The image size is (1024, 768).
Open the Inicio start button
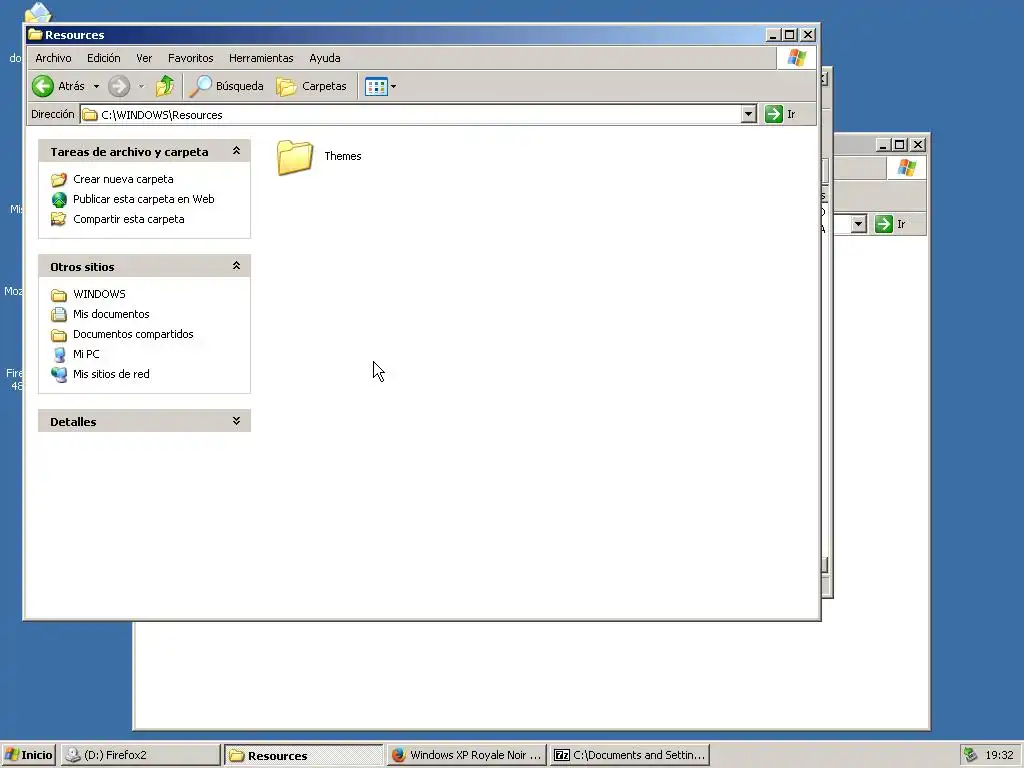(x=28, y=755)
